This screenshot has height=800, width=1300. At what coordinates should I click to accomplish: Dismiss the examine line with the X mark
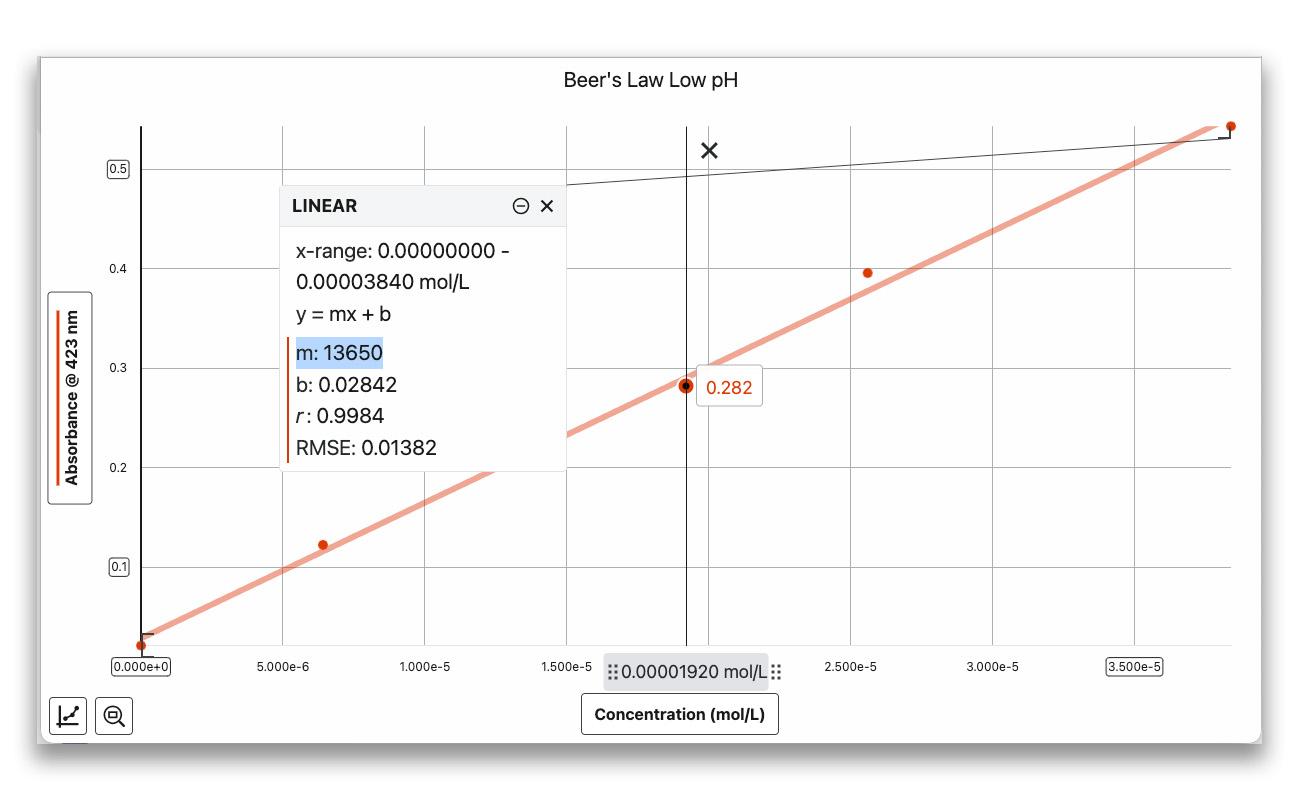709,151
